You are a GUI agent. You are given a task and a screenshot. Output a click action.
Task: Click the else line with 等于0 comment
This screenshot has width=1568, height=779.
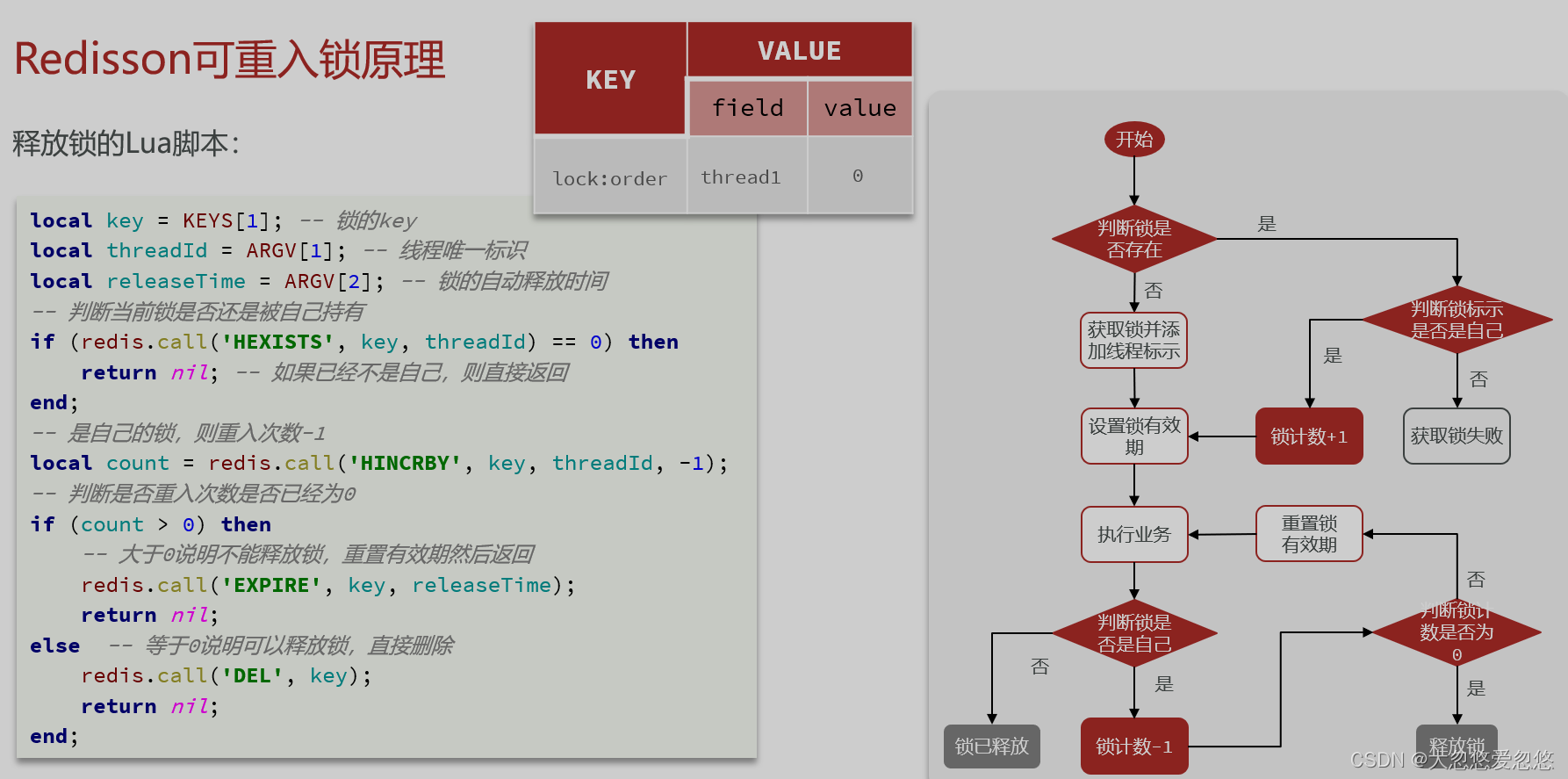point(241,646)
